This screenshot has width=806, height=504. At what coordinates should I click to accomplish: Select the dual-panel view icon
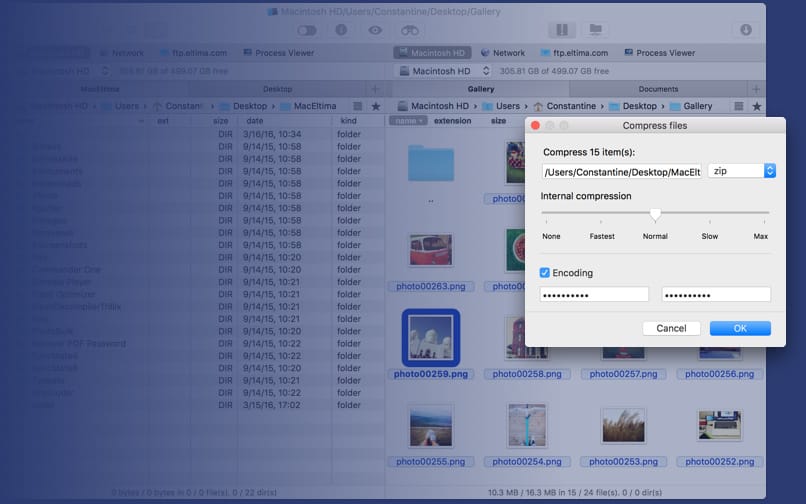click(x=562, y=30)
